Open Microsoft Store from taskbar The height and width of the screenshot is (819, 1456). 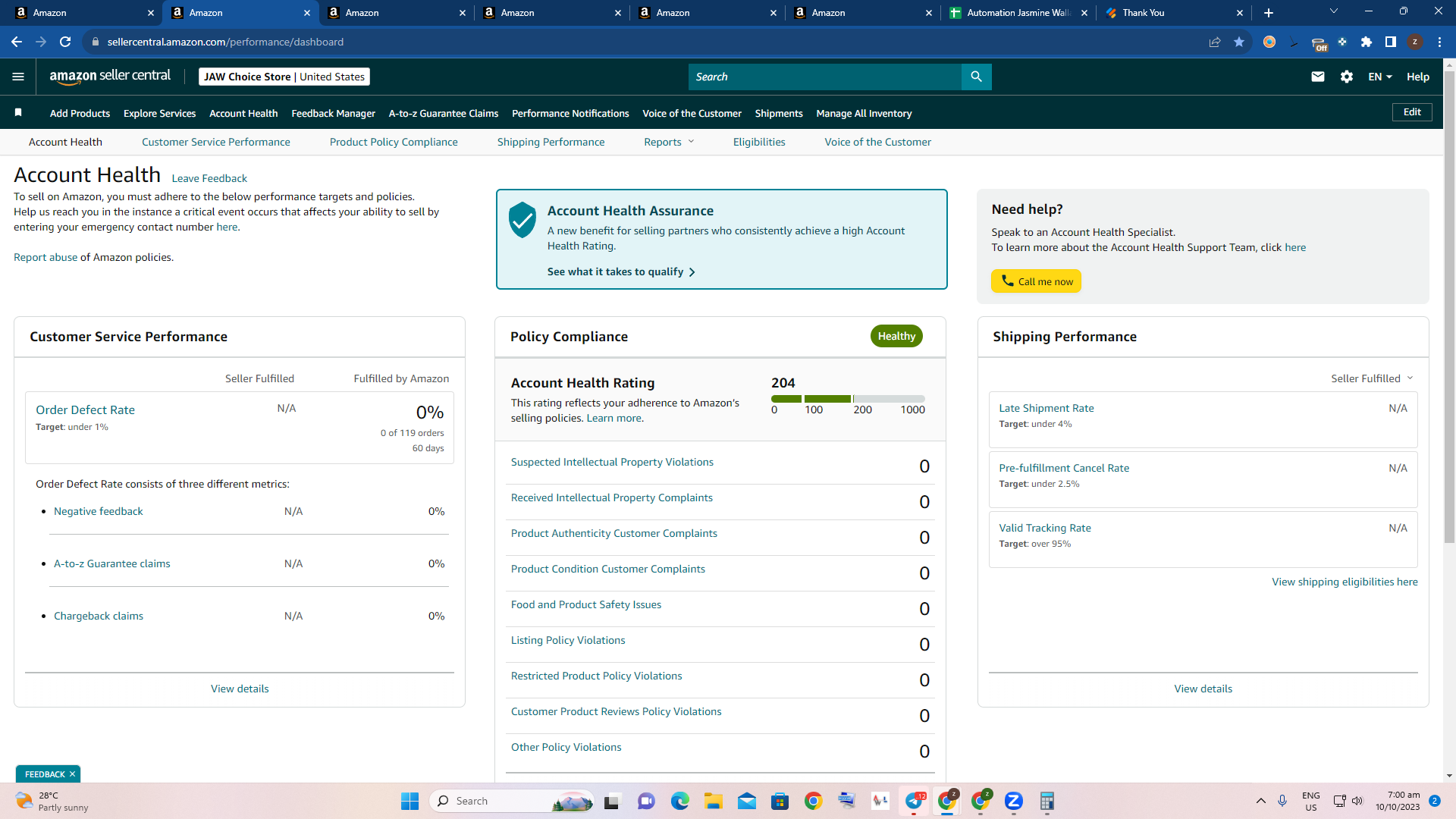pyautogui.click(x=780, y=801)
